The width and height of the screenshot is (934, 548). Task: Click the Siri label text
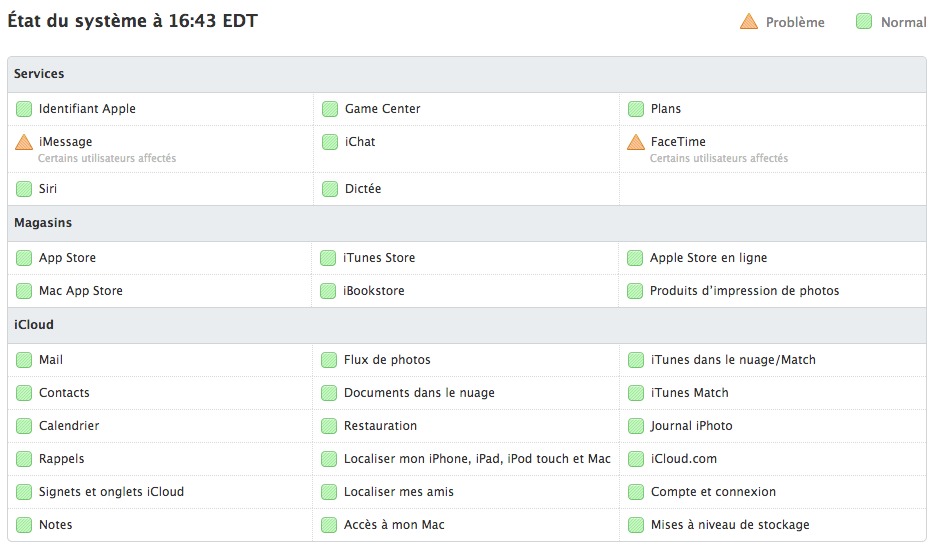pyautogui.click(x=48, y=189)
